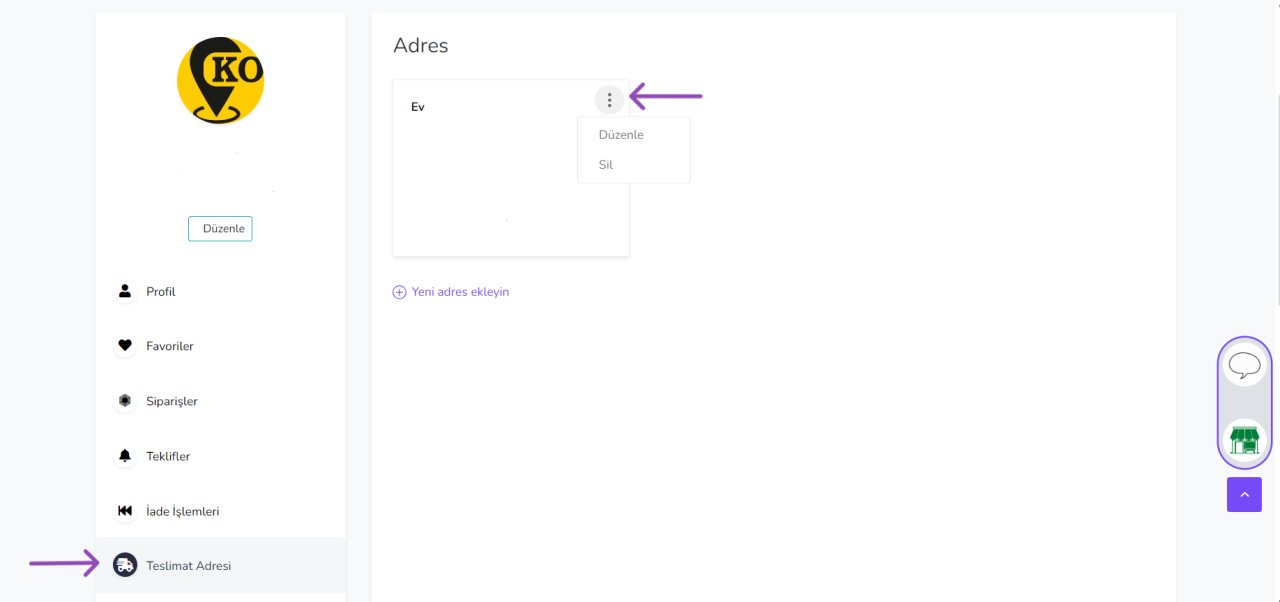Click the green storefront icon
Viewport: 1280px width, 602px height.
(1244, 440)
